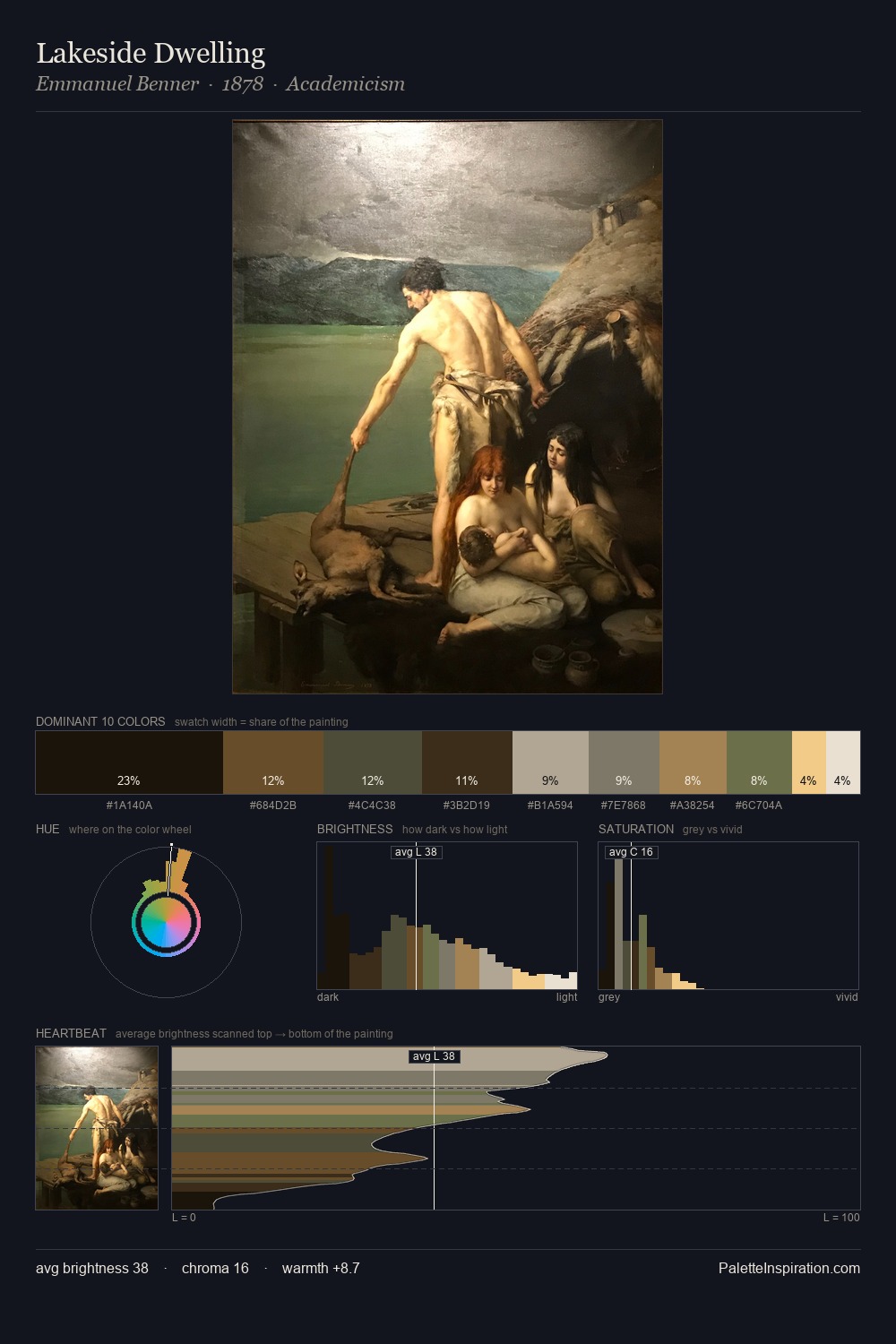Click the '#684D2B' hex code label
The image size is (896, 1344).
tap(273, 806)
